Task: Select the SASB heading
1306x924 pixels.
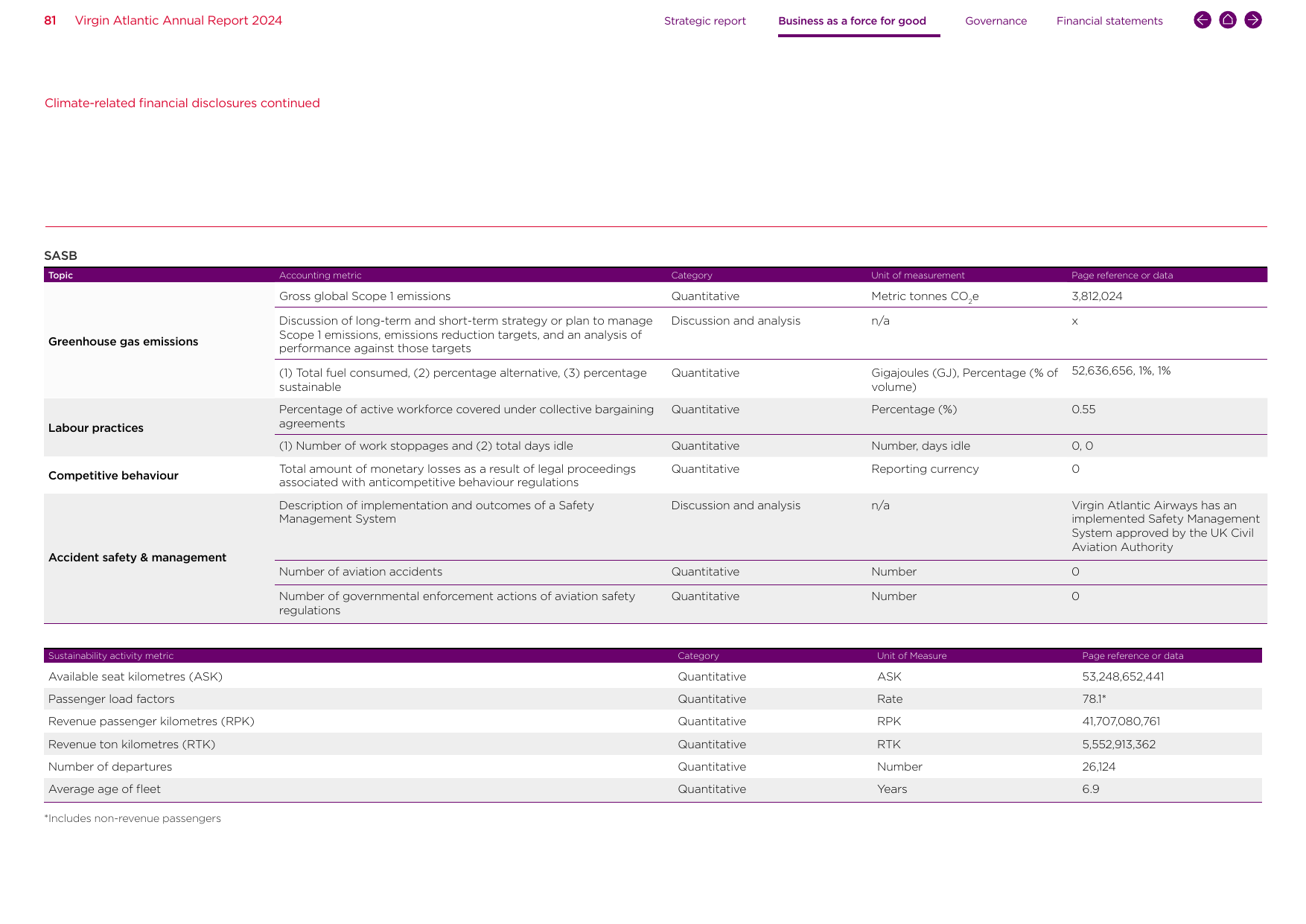Action: pos(60,255)
